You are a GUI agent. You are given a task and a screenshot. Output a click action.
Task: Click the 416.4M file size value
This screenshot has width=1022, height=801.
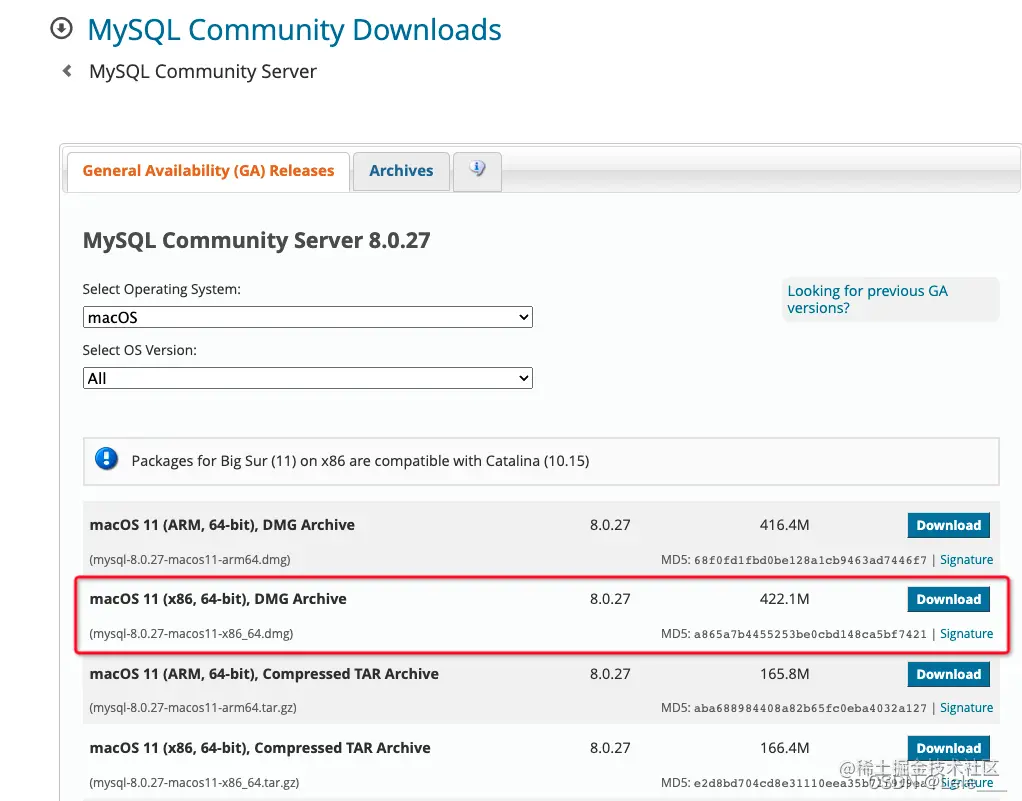point(784,525)
